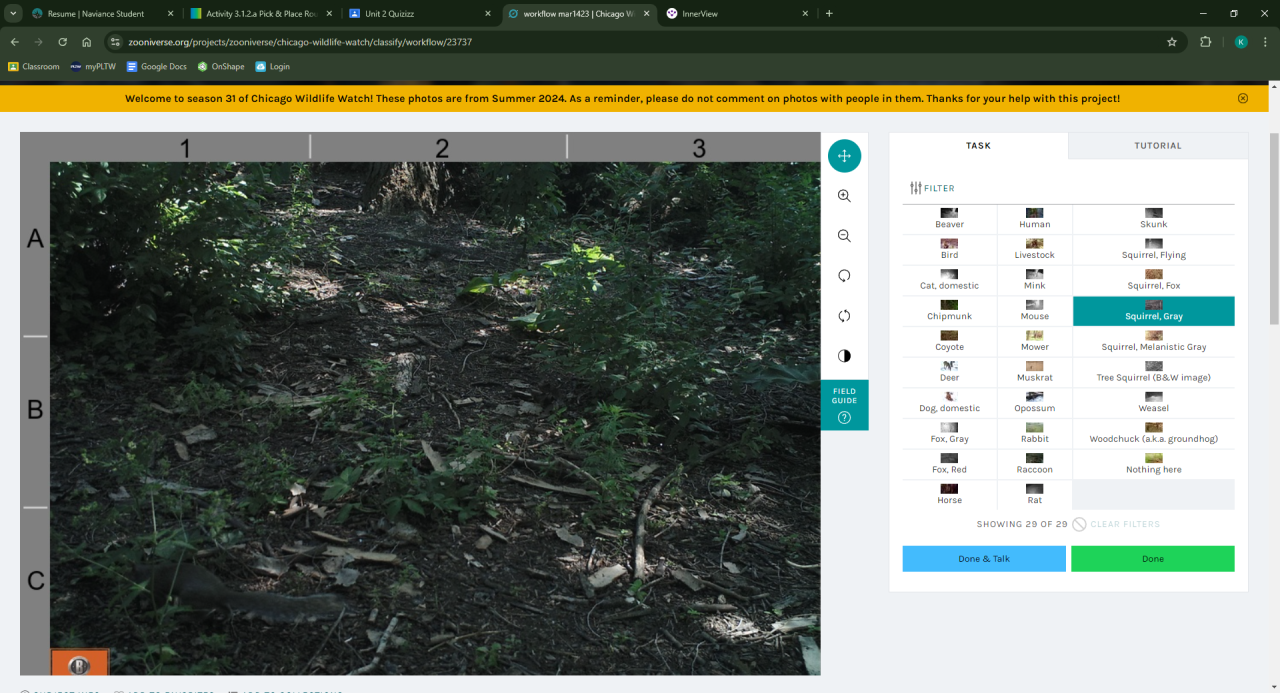
Task: Select Chipmunk in species grid
Action: click(949, 311)
